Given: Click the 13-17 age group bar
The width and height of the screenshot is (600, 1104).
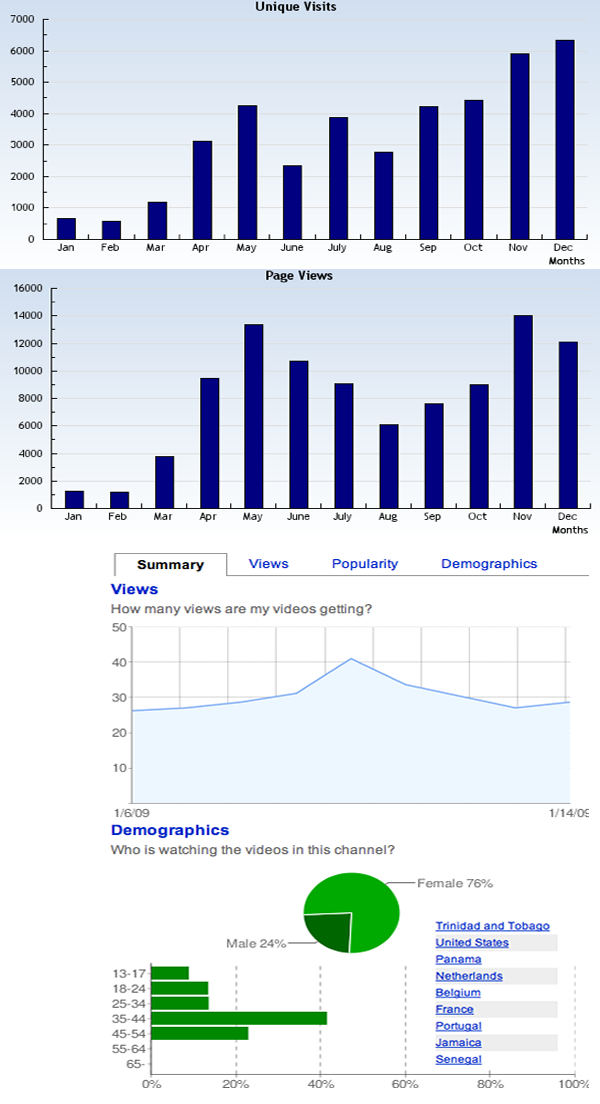Looking at the screenshot, I should tap(170, 973).
